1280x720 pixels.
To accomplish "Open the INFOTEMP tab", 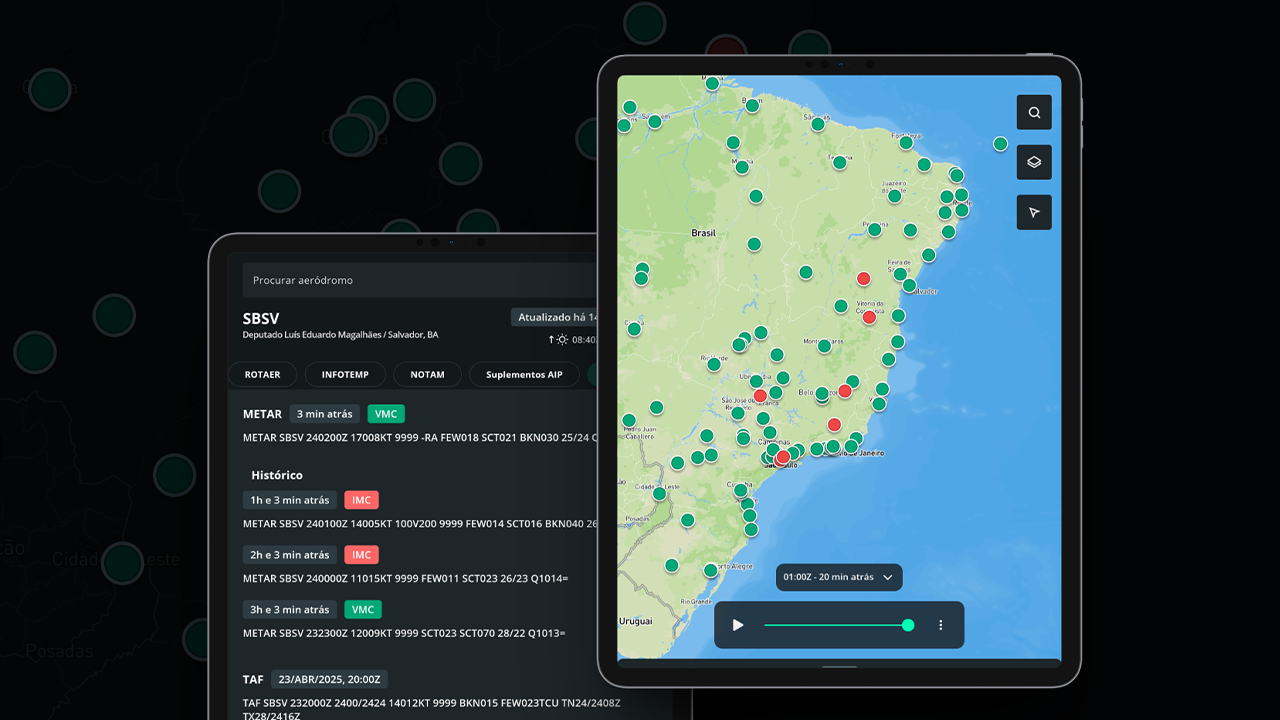I will (345, 375).
